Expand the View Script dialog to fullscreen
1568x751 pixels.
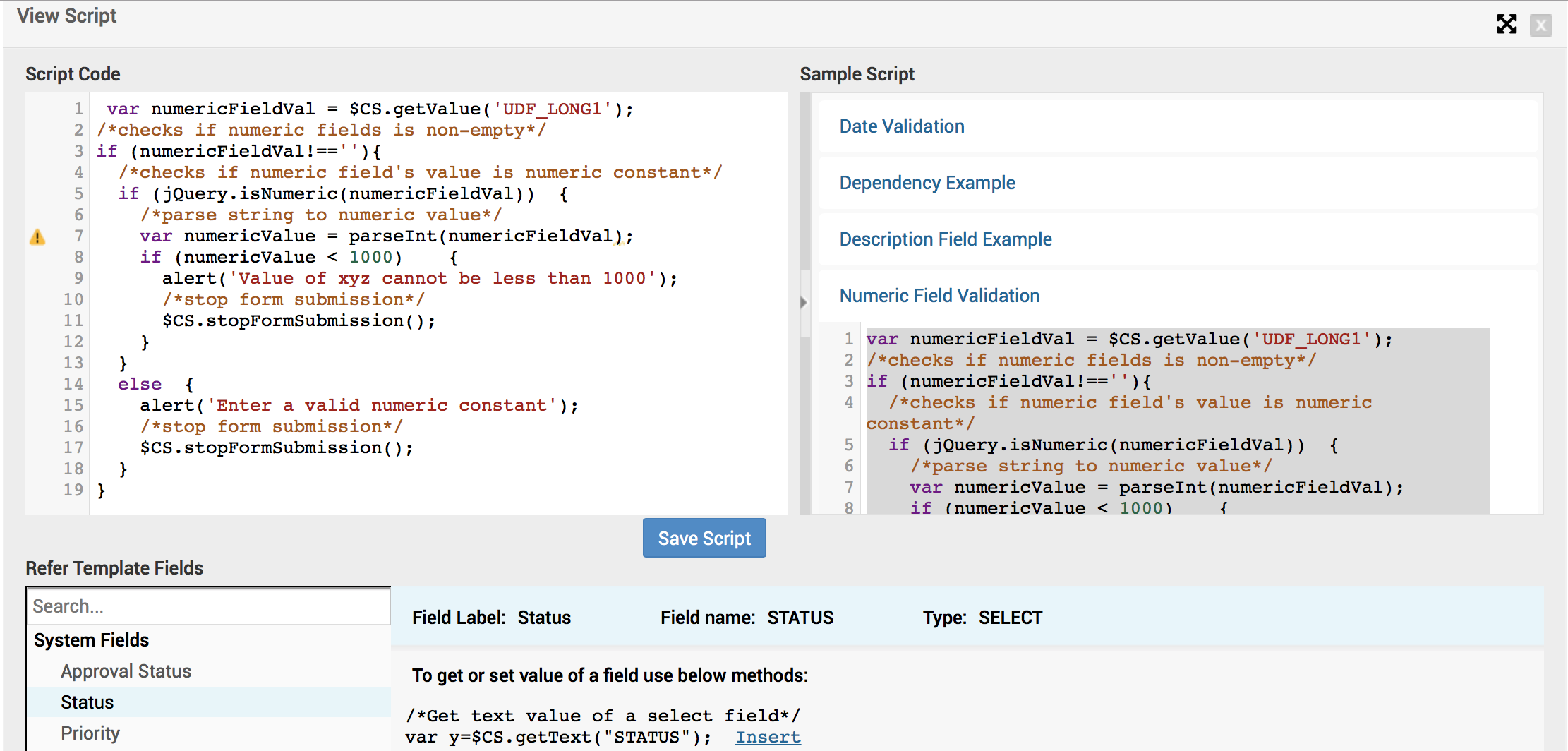point(1507,24)
